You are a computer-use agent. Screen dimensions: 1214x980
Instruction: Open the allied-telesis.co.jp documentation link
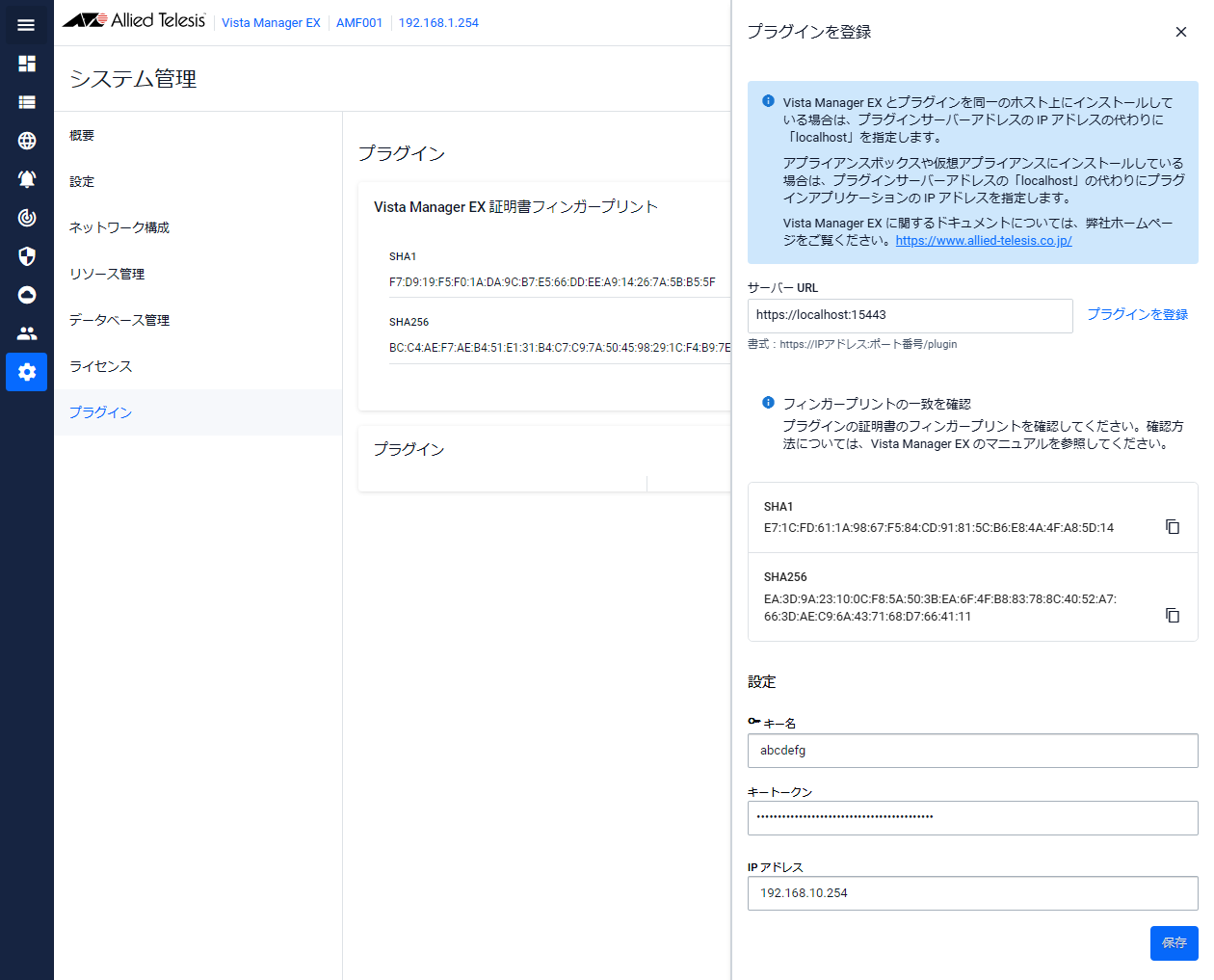tap(984, 241)
